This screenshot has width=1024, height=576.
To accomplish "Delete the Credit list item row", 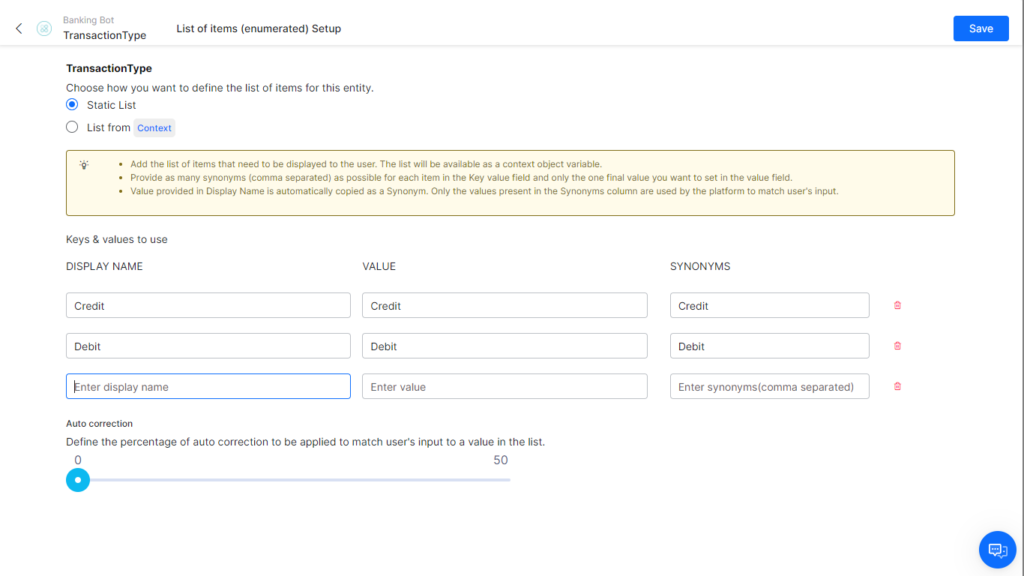I will click(897, 305).
